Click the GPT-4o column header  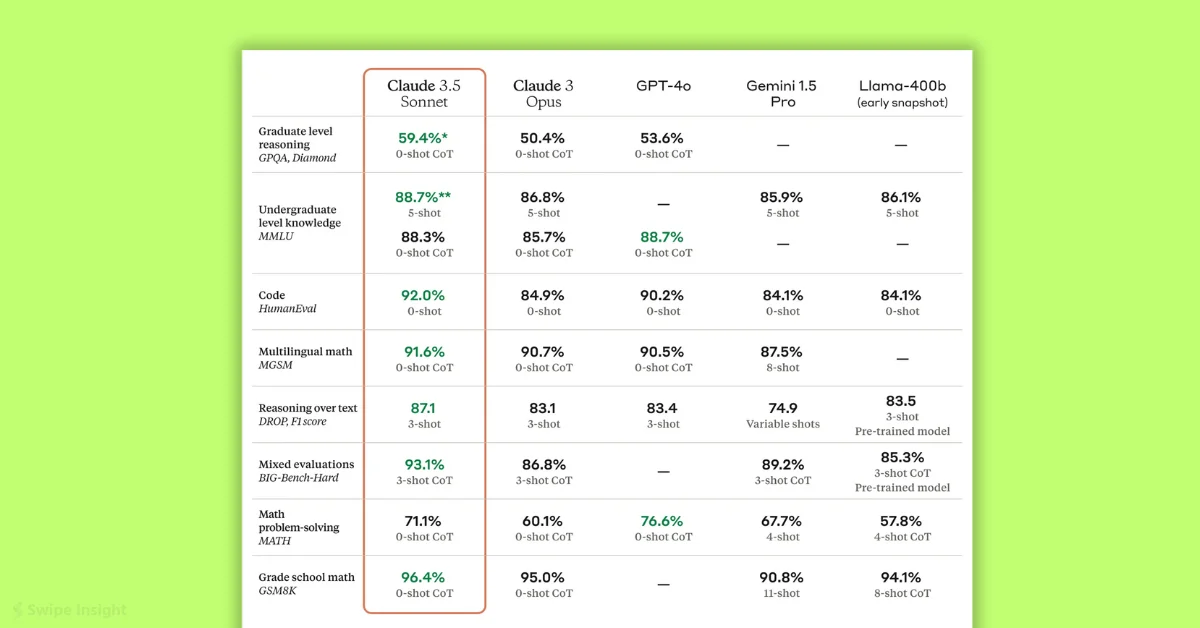pyautogui.click(x=663, y=86)
